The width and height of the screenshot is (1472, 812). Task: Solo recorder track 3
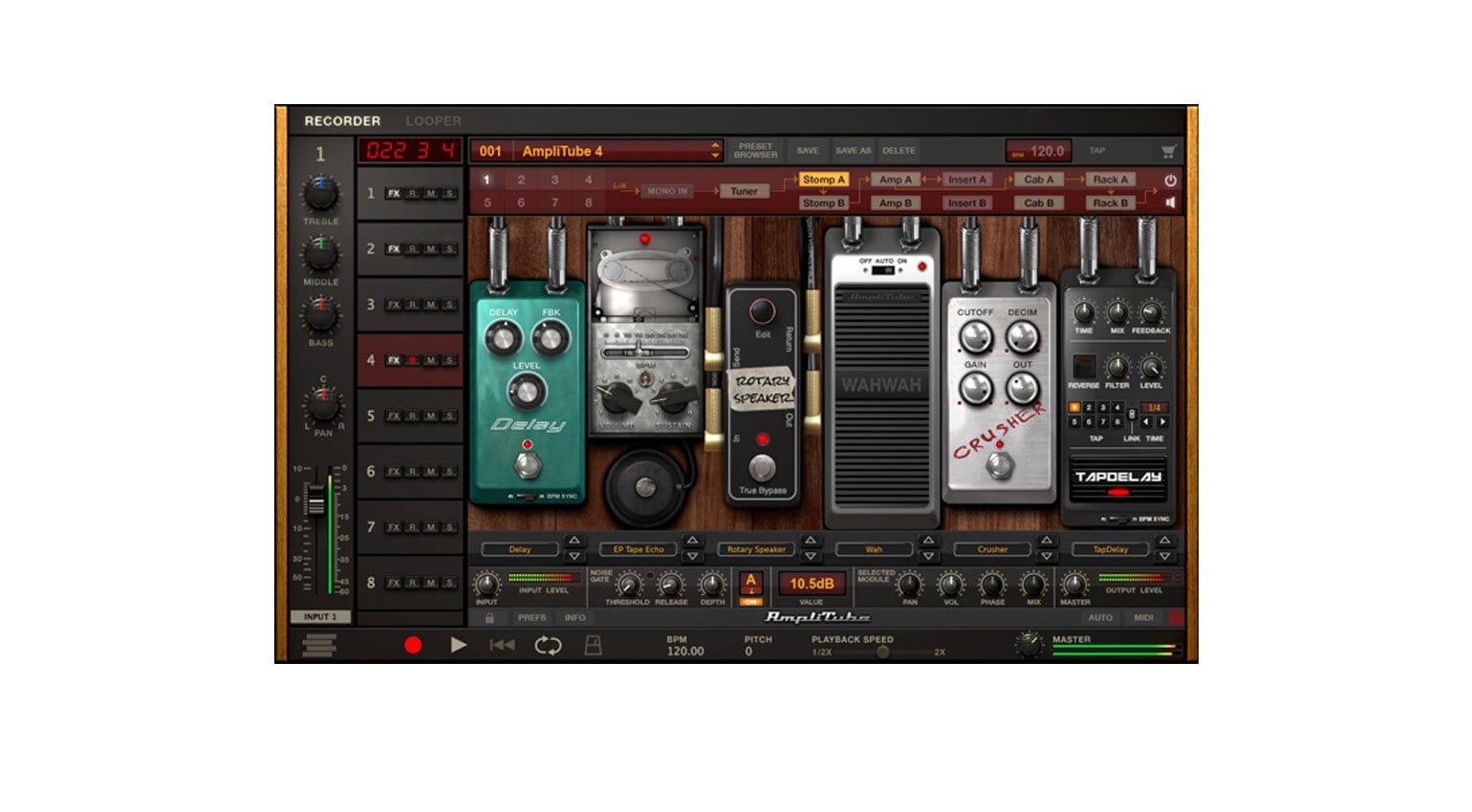click(449, 305)
